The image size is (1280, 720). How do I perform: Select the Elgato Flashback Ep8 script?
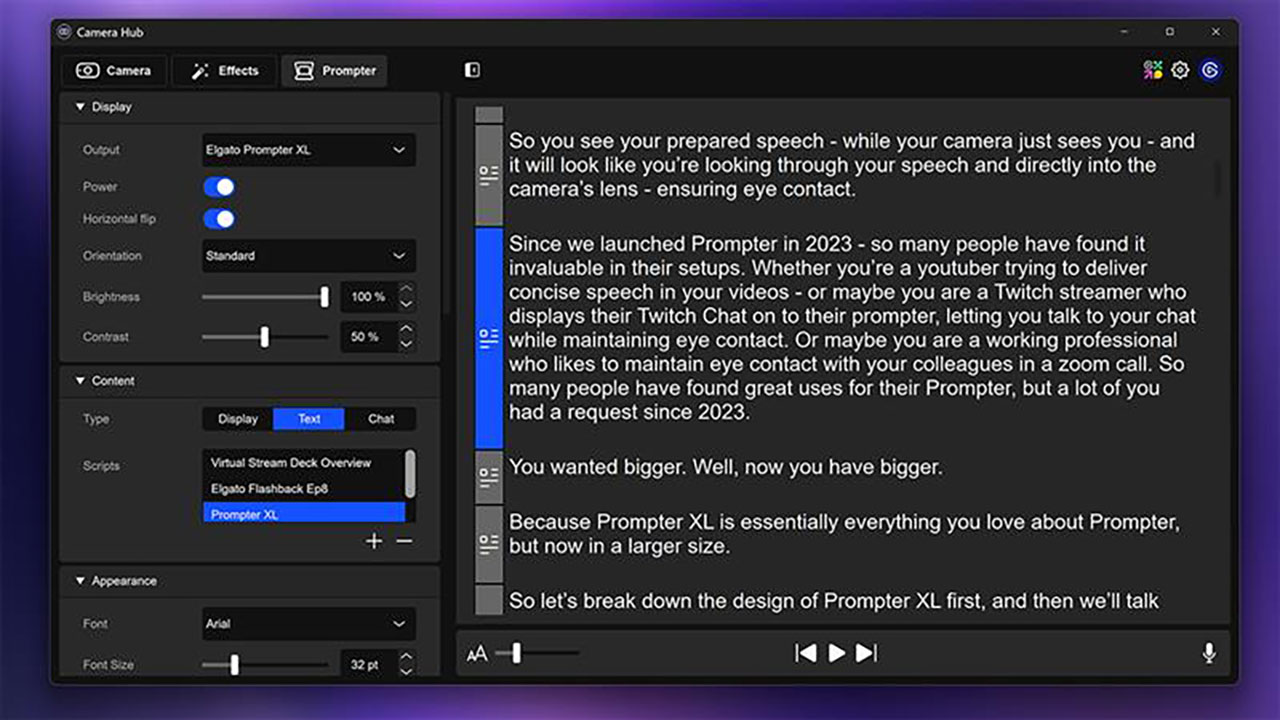click(x=269, y=489)
